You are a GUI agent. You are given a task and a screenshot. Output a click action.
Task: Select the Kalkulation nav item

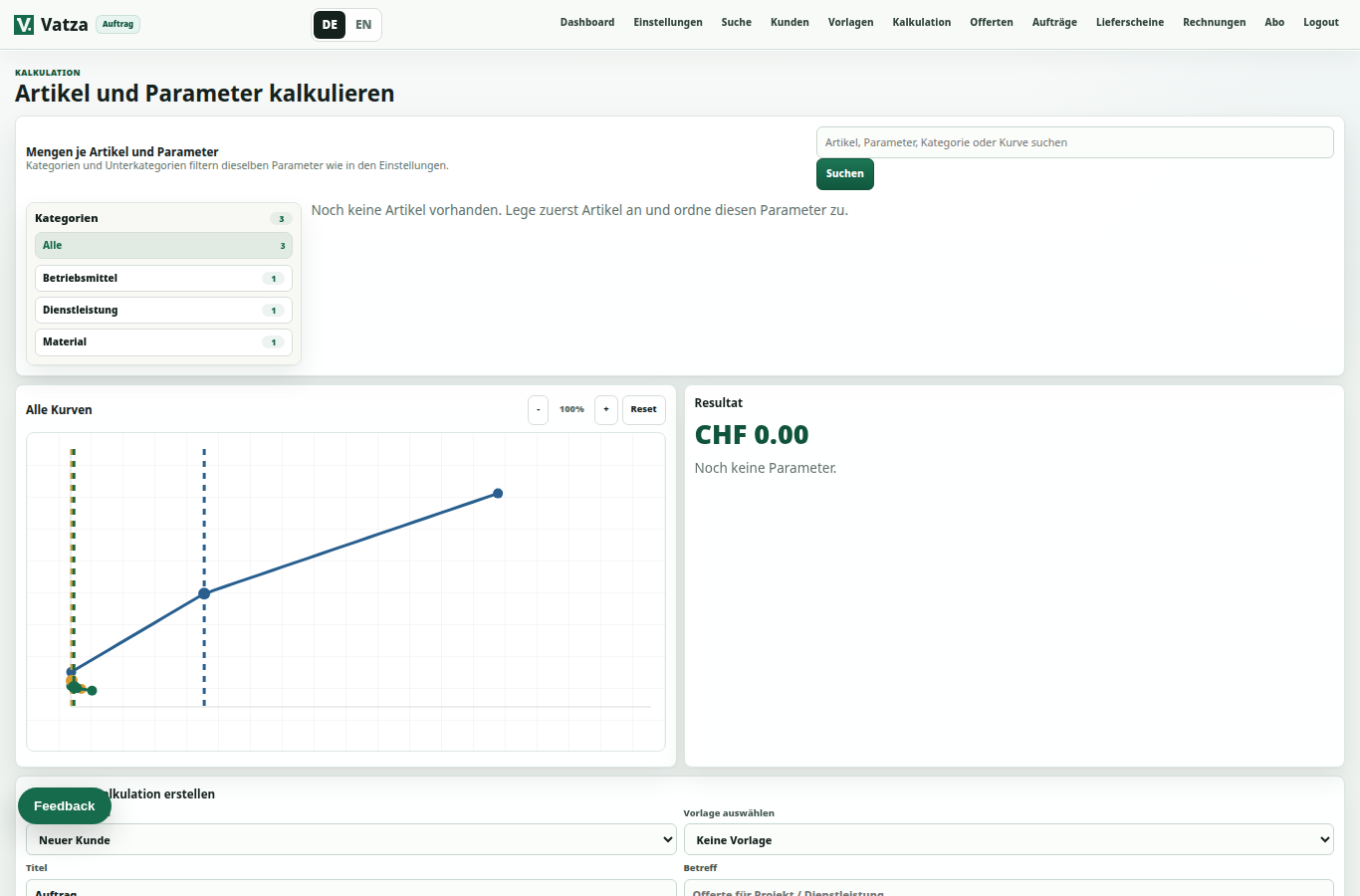pos(922,22)
